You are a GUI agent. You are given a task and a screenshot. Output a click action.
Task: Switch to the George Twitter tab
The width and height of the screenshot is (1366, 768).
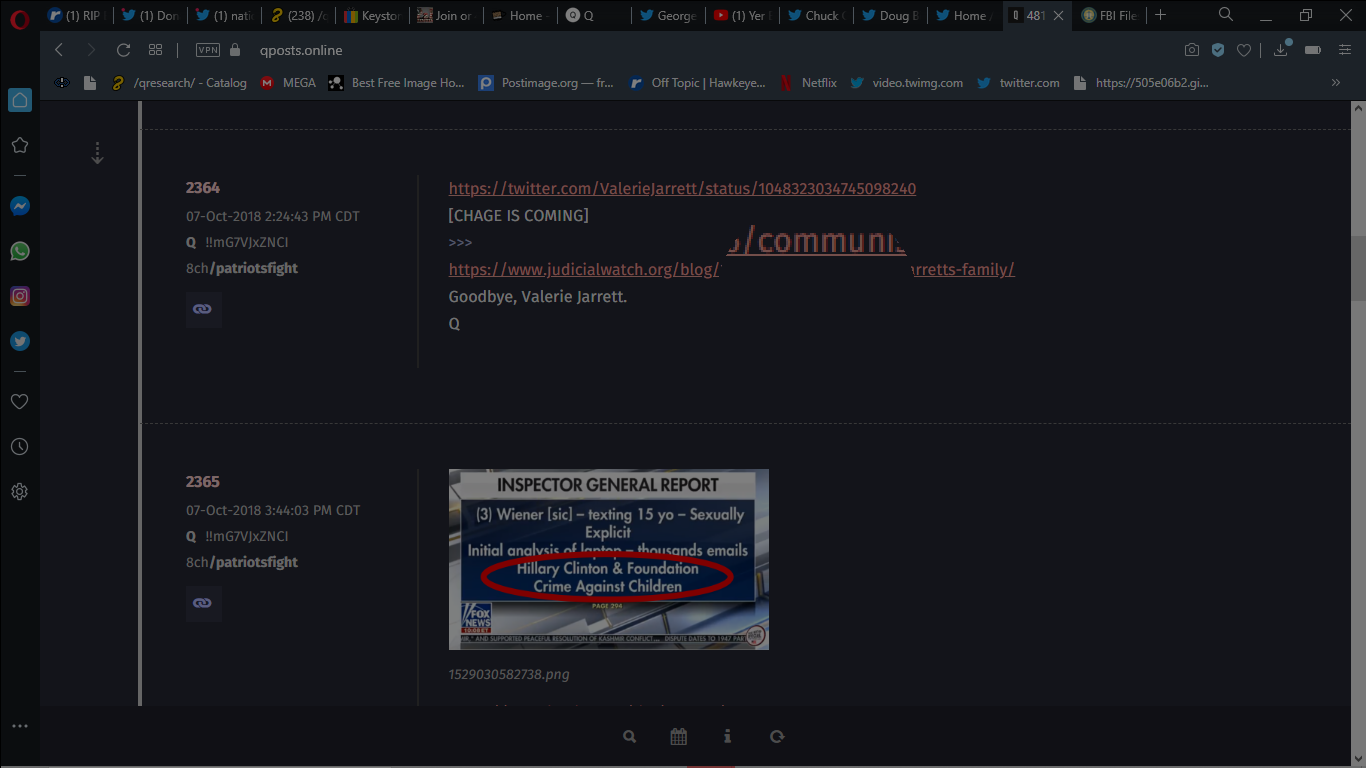tap(667, 15)
